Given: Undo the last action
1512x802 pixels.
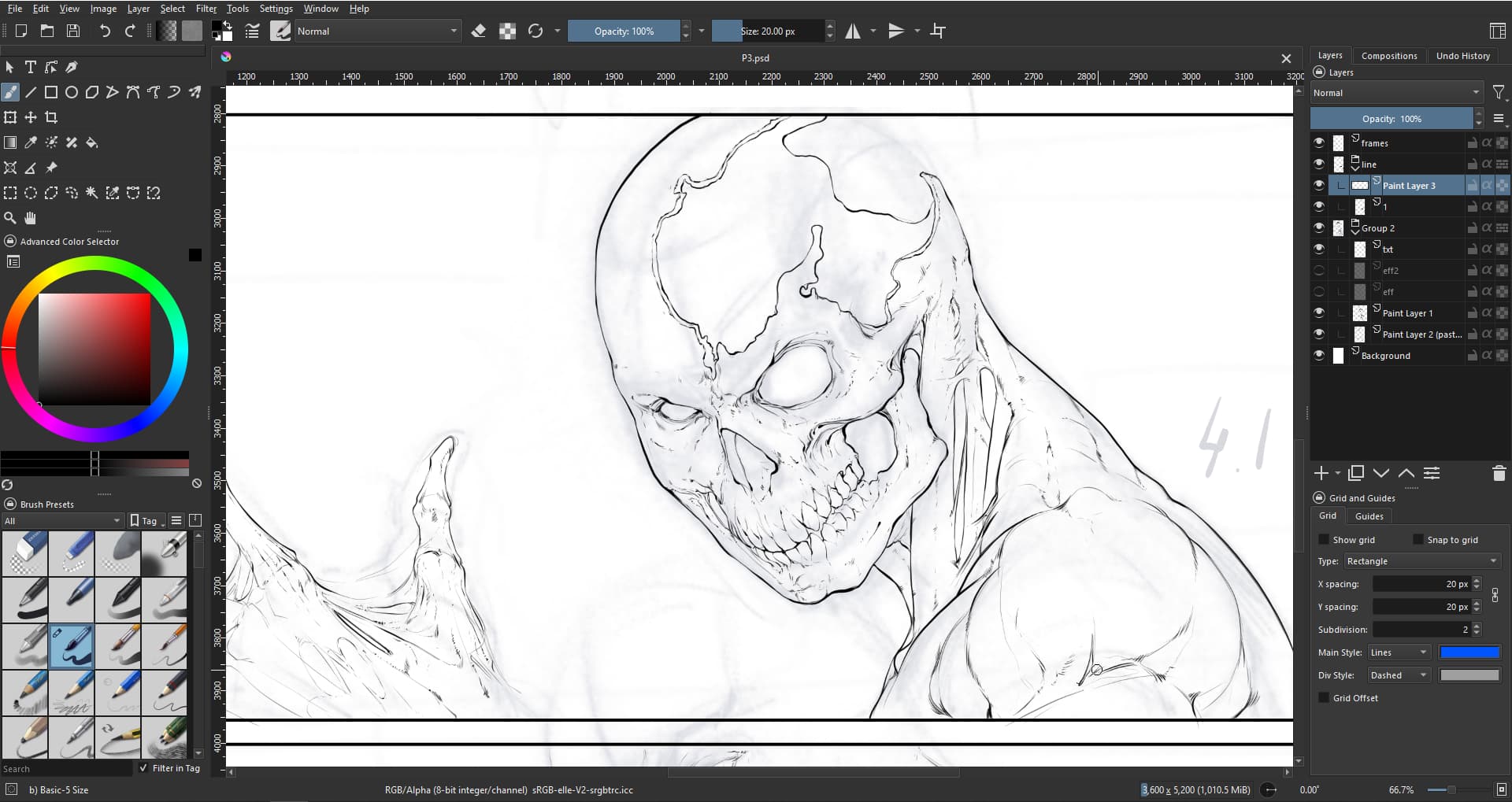Looking at the screenshot, I should coord(105,31).
